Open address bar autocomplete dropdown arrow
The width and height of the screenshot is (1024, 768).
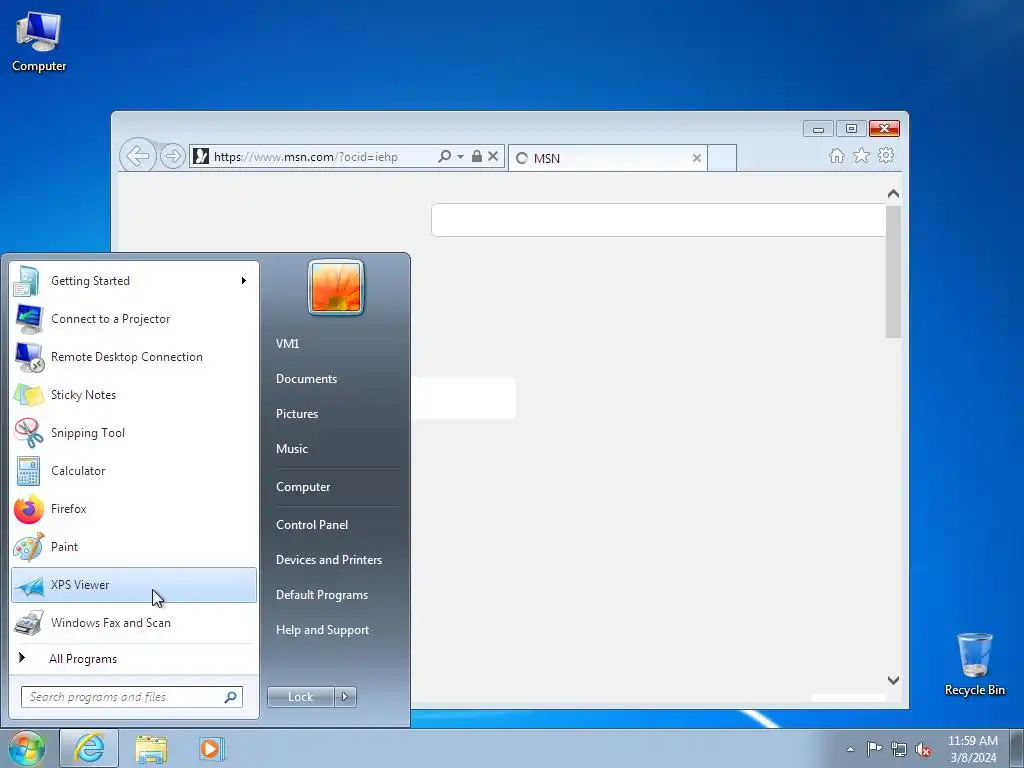460,156
